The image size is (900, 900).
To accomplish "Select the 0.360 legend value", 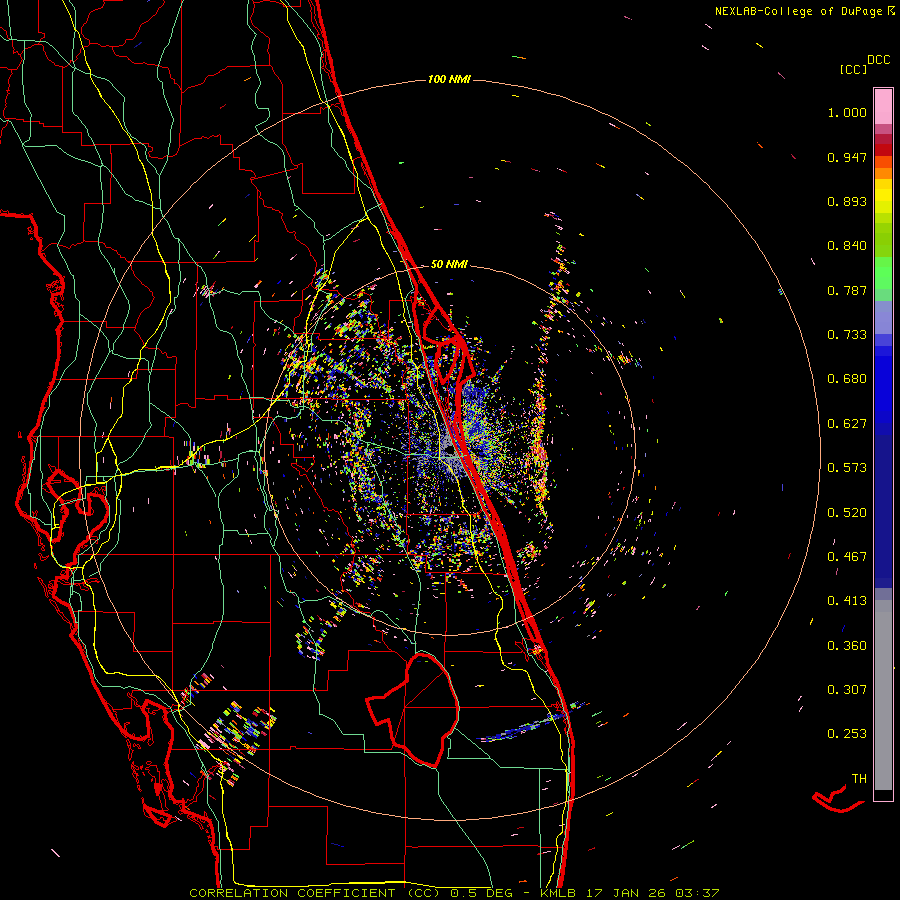I will (x=847, y=645).
